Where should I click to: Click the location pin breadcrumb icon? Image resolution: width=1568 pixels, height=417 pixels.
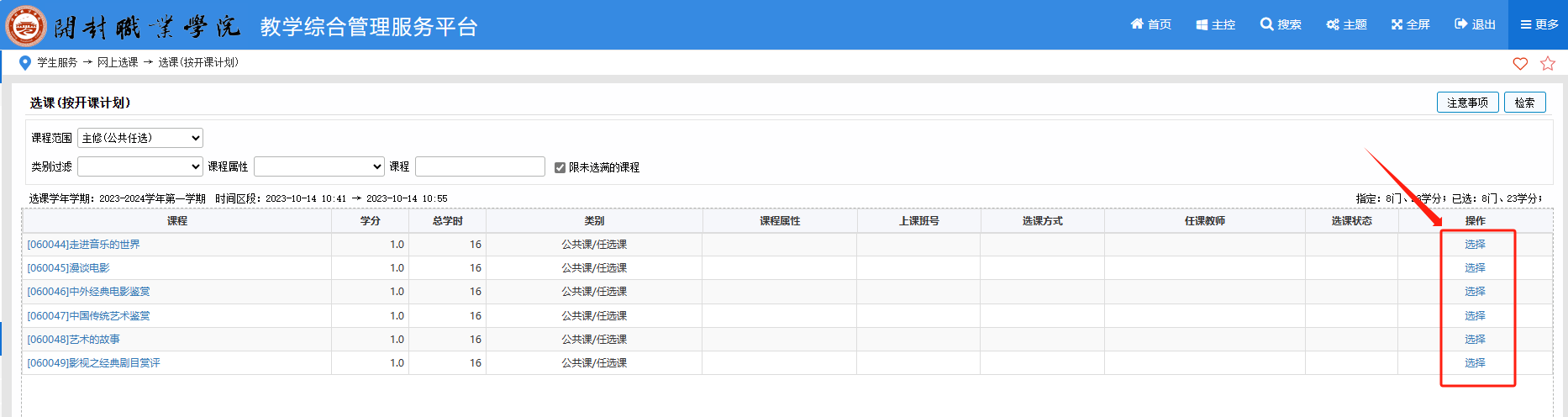[x=25, y=63]
